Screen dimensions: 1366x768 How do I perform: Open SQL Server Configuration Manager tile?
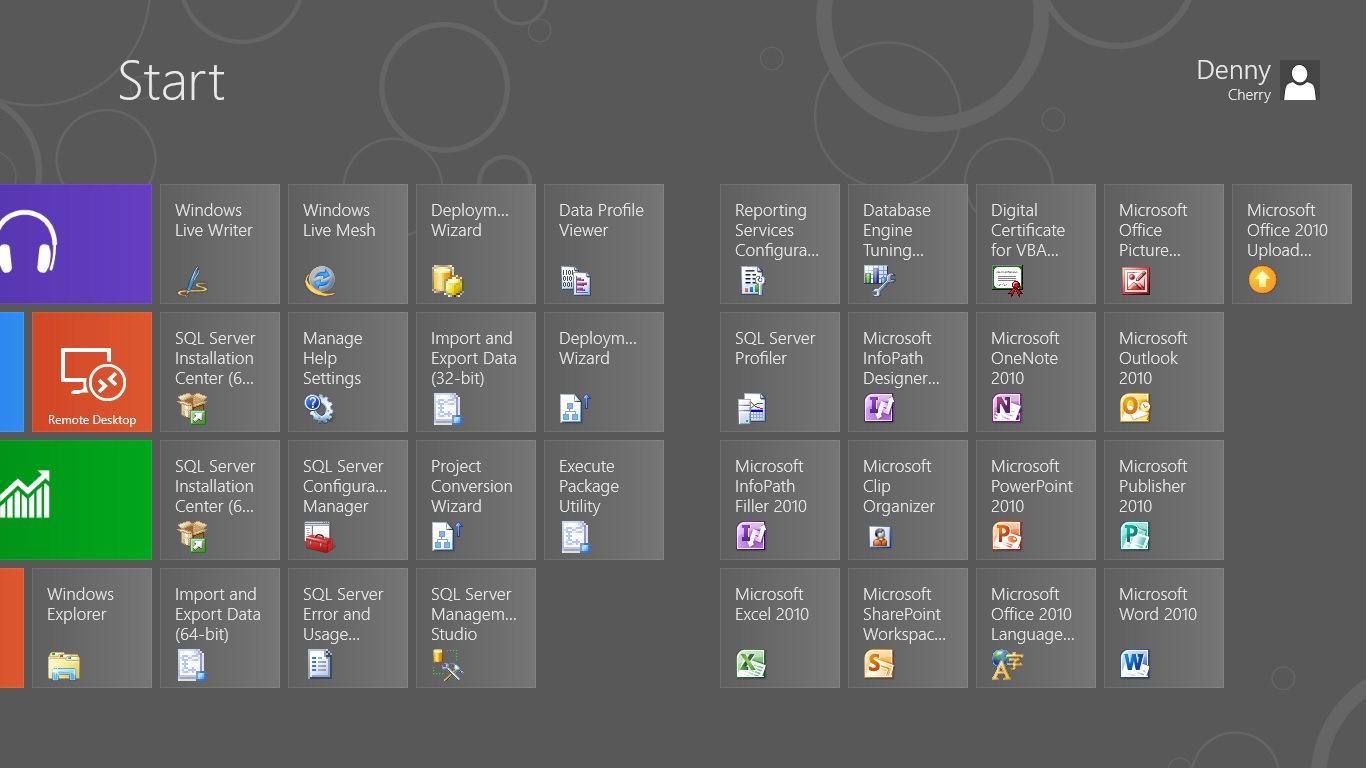click(348, 500)
